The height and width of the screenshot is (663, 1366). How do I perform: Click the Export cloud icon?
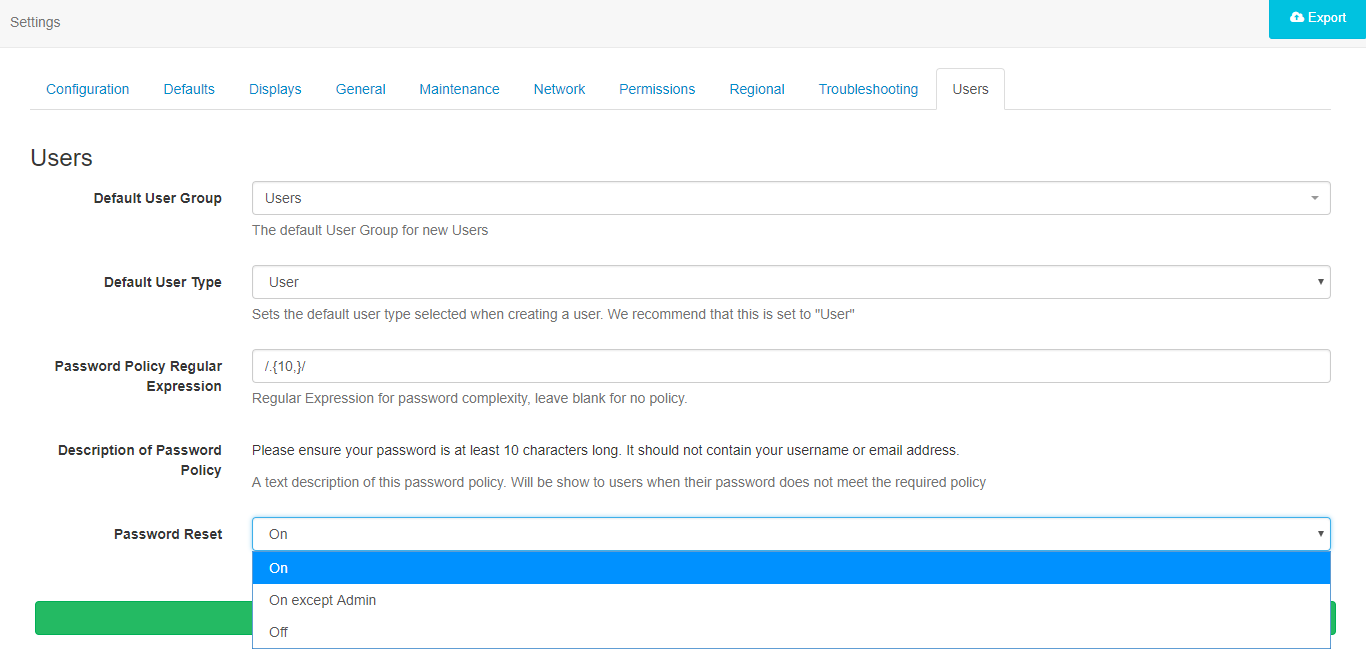1297,16
